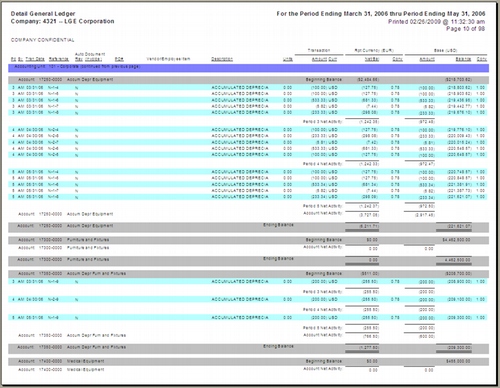Select the 'Rpt Currency (EUR)' group header
The image size is (500, 388).
tap(374, 50)
